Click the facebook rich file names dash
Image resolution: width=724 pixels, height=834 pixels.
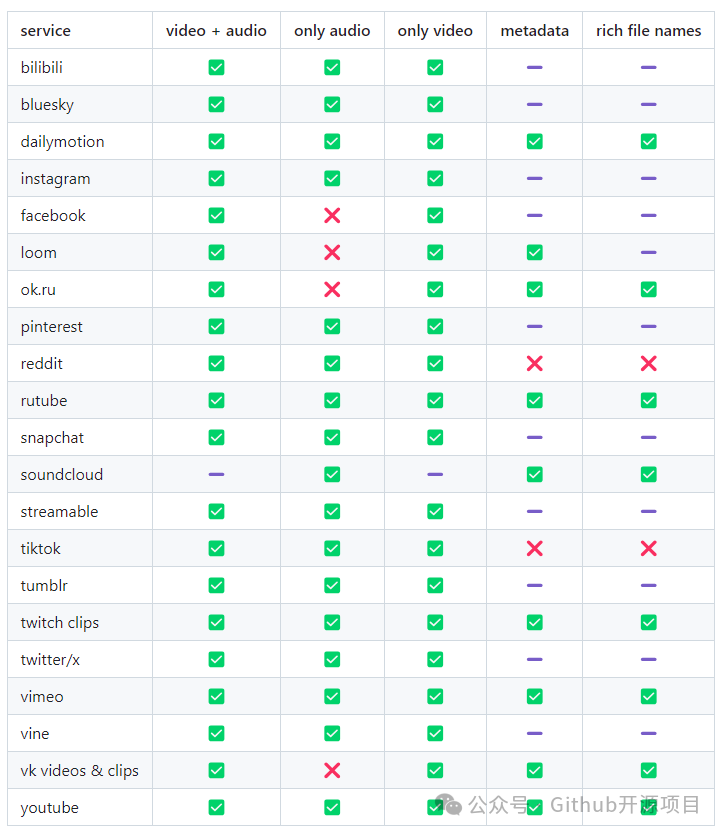point(648,215)
